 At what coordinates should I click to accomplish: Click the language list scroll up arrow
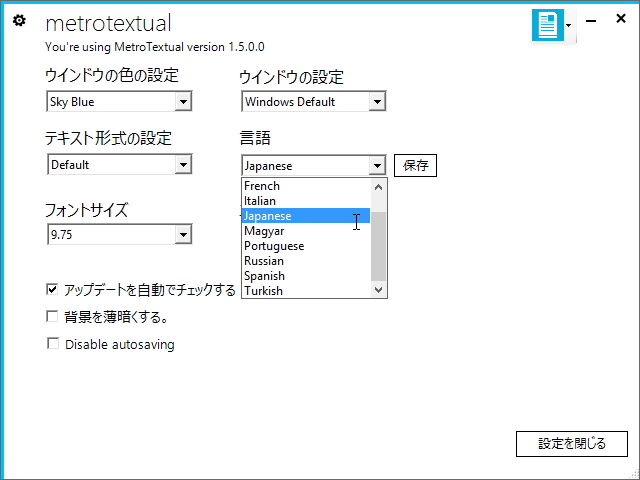pos(378,187)
